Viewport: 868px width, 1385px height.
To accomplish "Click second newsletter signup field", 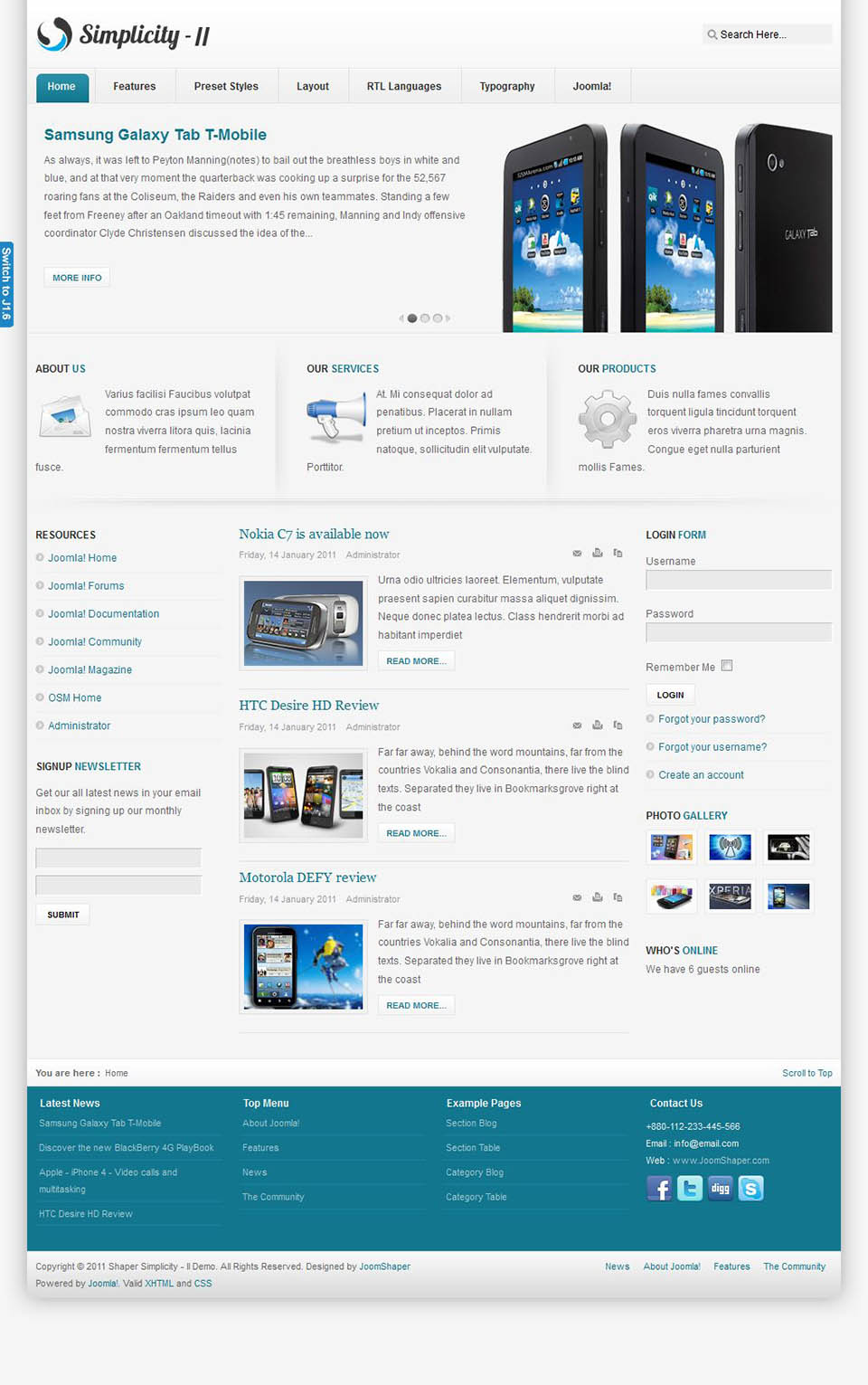I will point(118,885).
